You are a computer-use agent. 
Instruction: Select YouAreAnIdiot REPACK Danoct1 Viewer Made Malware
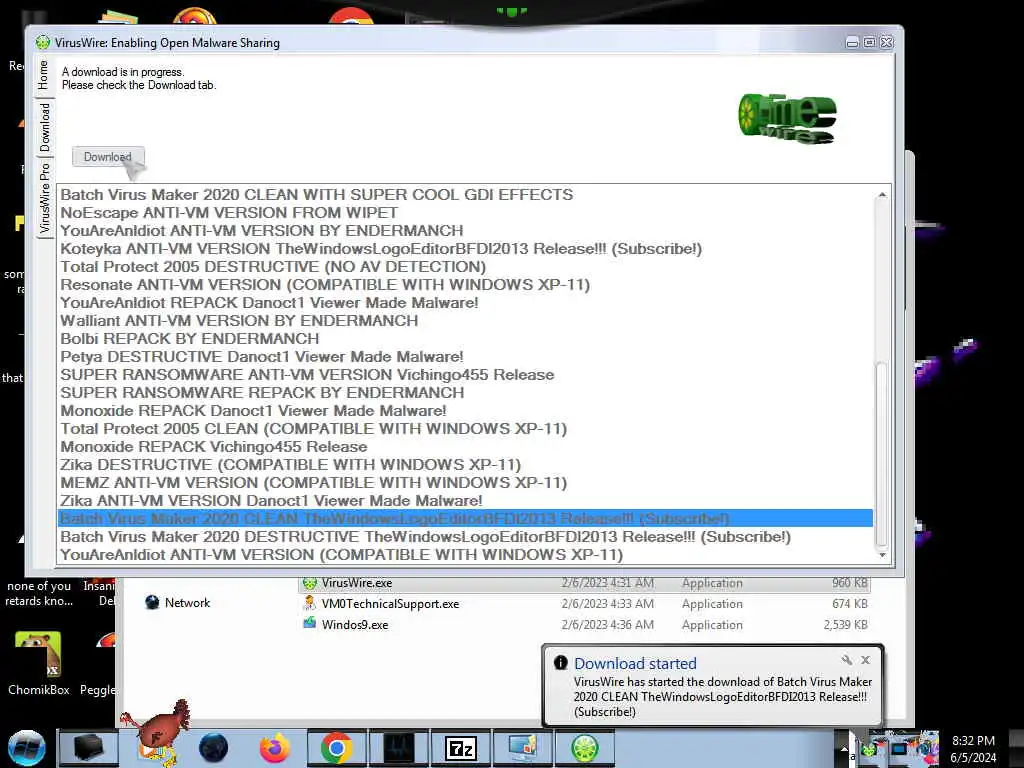(466, 303)
